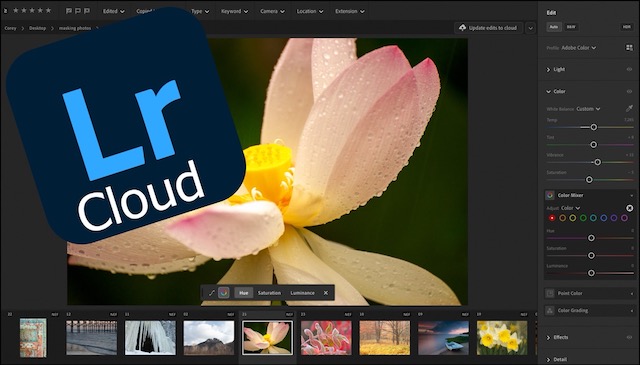Image resolution: width=640 pixels, height=365 pixels.
Task: Open the Keyword filter dropdown
Action: click(234, 11)
